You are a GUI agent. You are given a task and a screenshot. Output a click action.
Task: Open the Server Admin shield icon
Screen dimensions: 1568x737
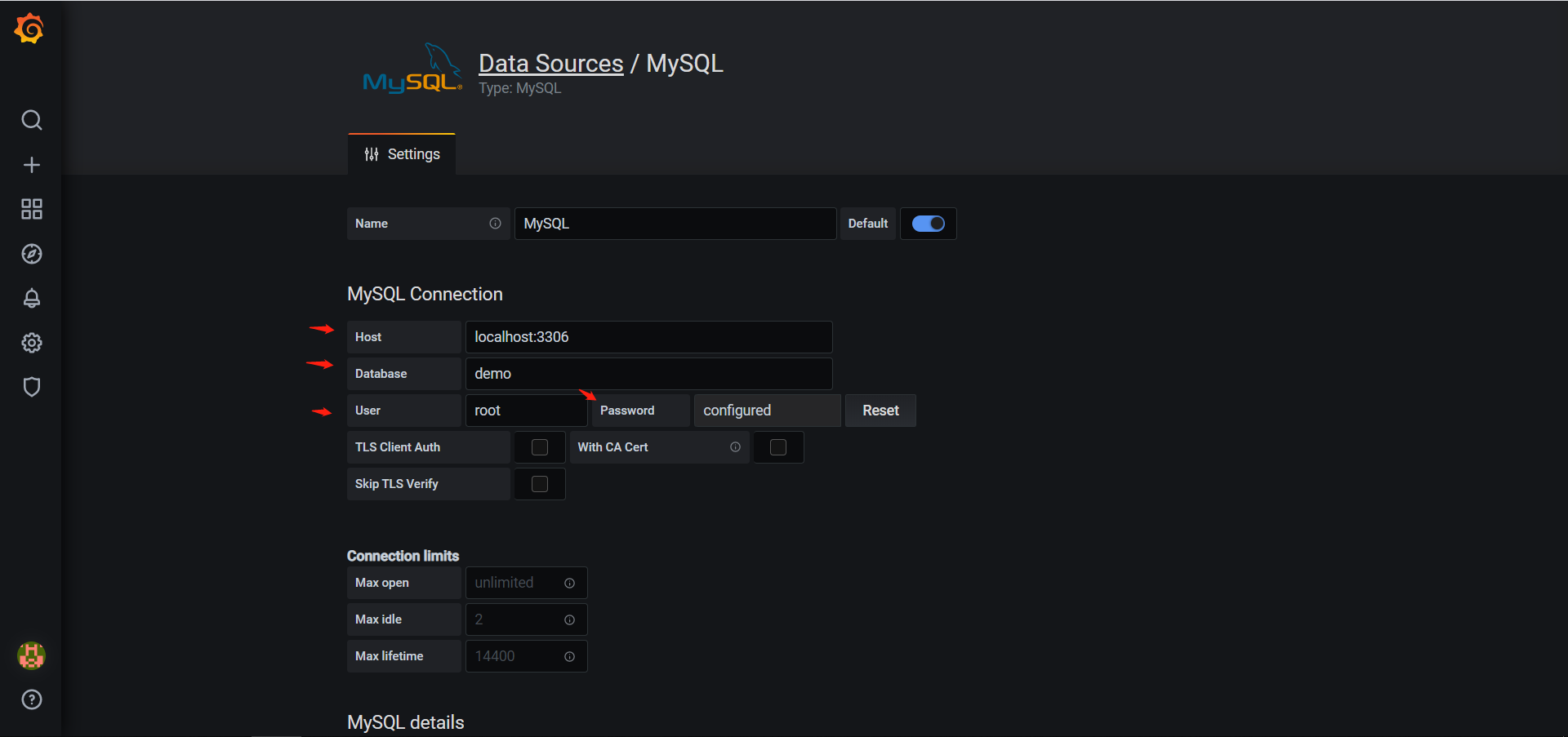click(x=31, y=387)
